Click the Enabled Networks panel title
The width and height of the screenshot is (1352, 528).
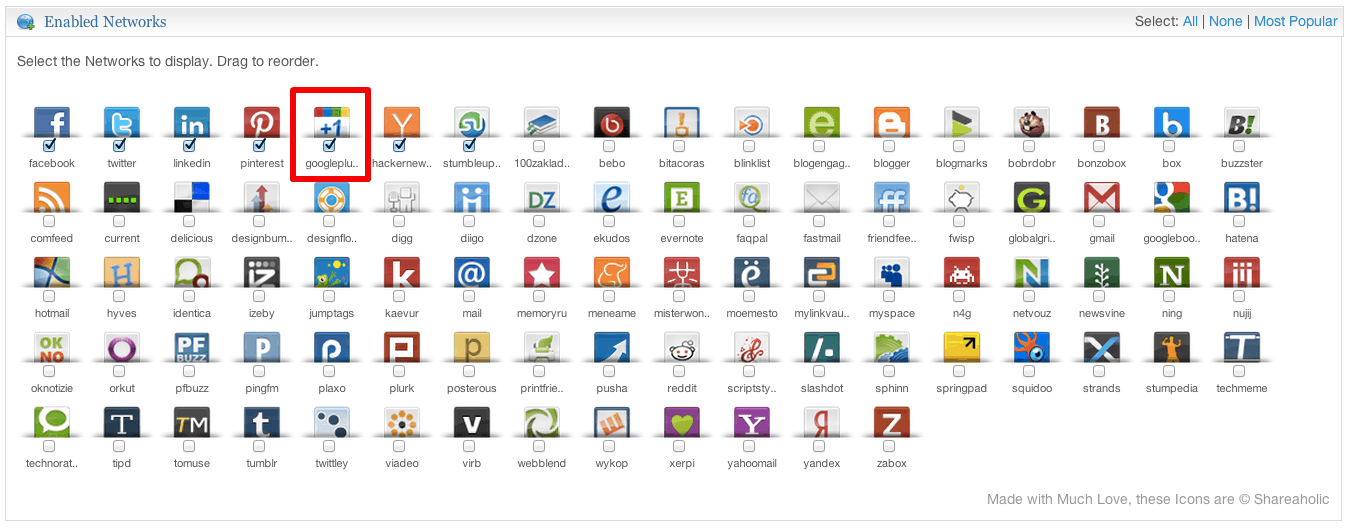click(105, 21)
